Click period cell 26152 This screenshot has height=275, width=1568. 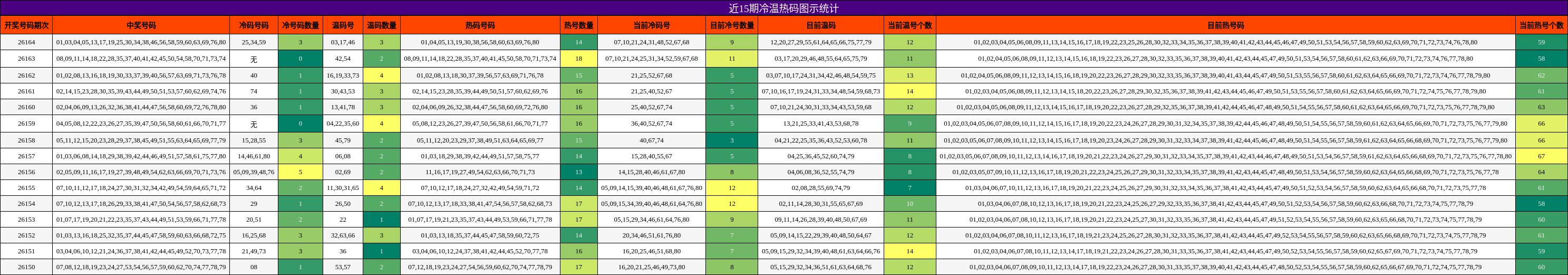(26, 235)
